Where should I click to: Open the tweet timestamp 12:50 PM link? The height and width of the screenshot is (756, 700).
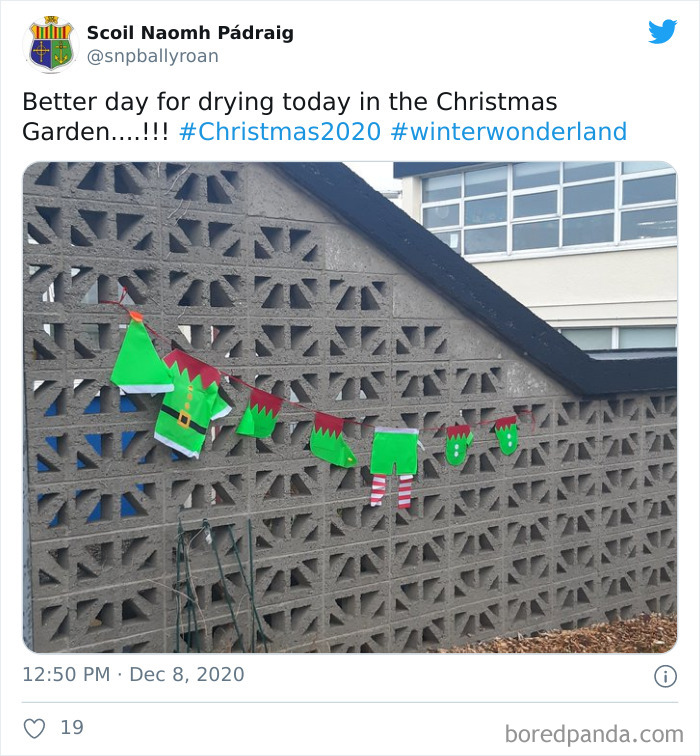67,674
